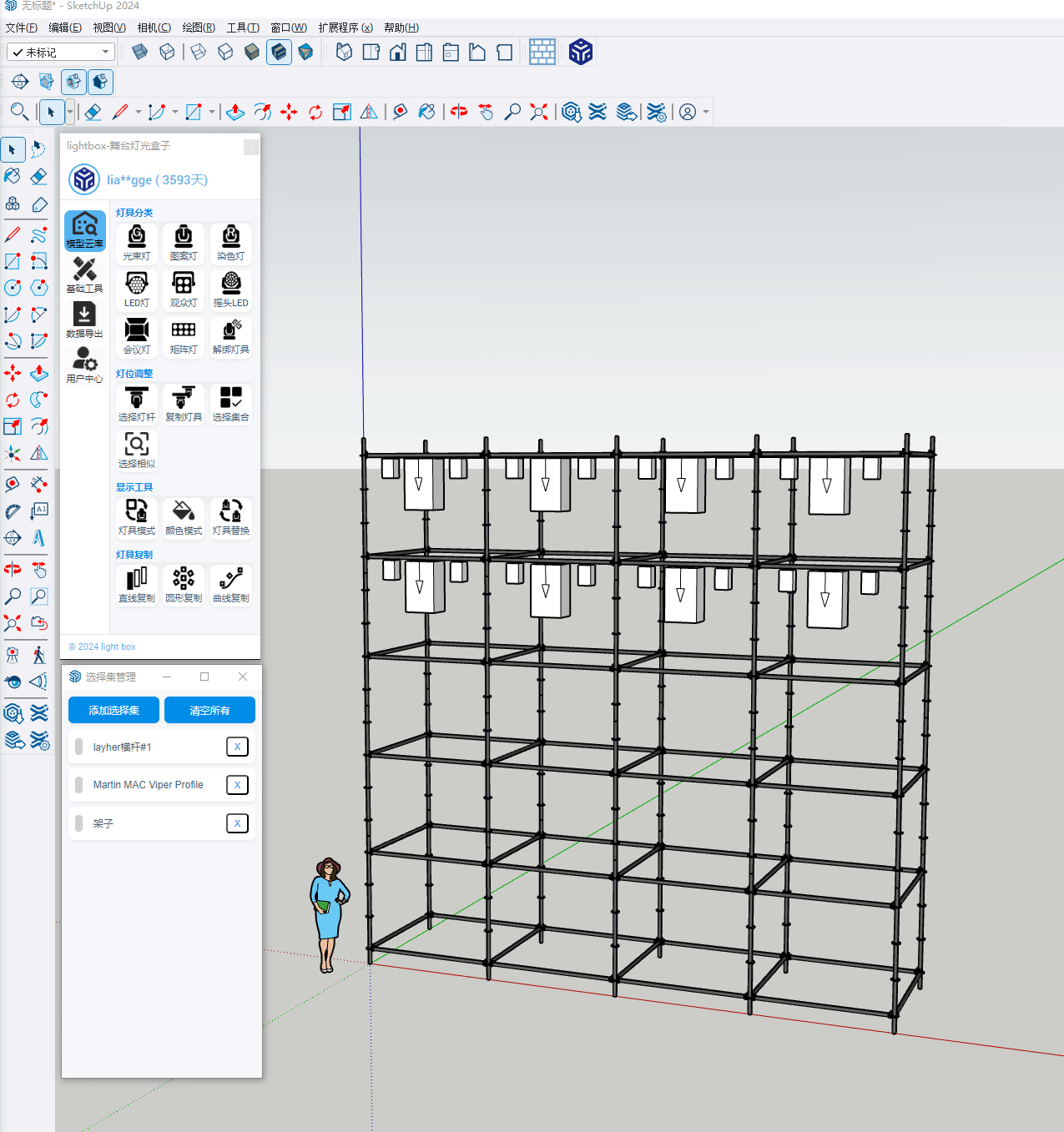Switch to the 数据导出 sidebar tab

[84, 320]
